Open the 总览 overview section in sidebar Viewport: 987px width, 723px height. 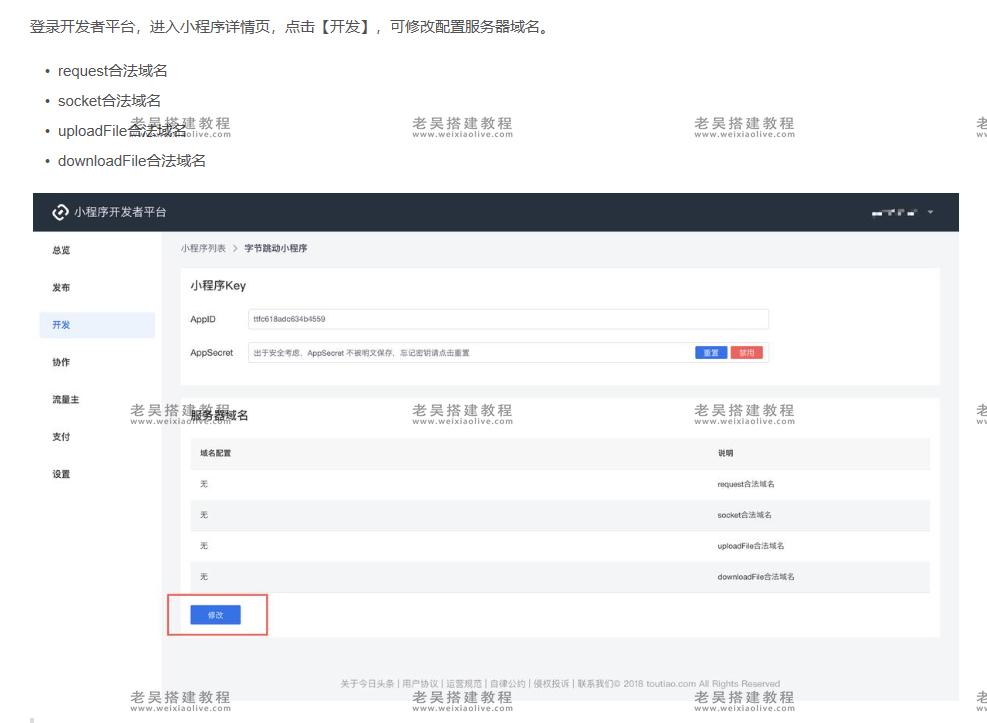(x=61, y=250)
